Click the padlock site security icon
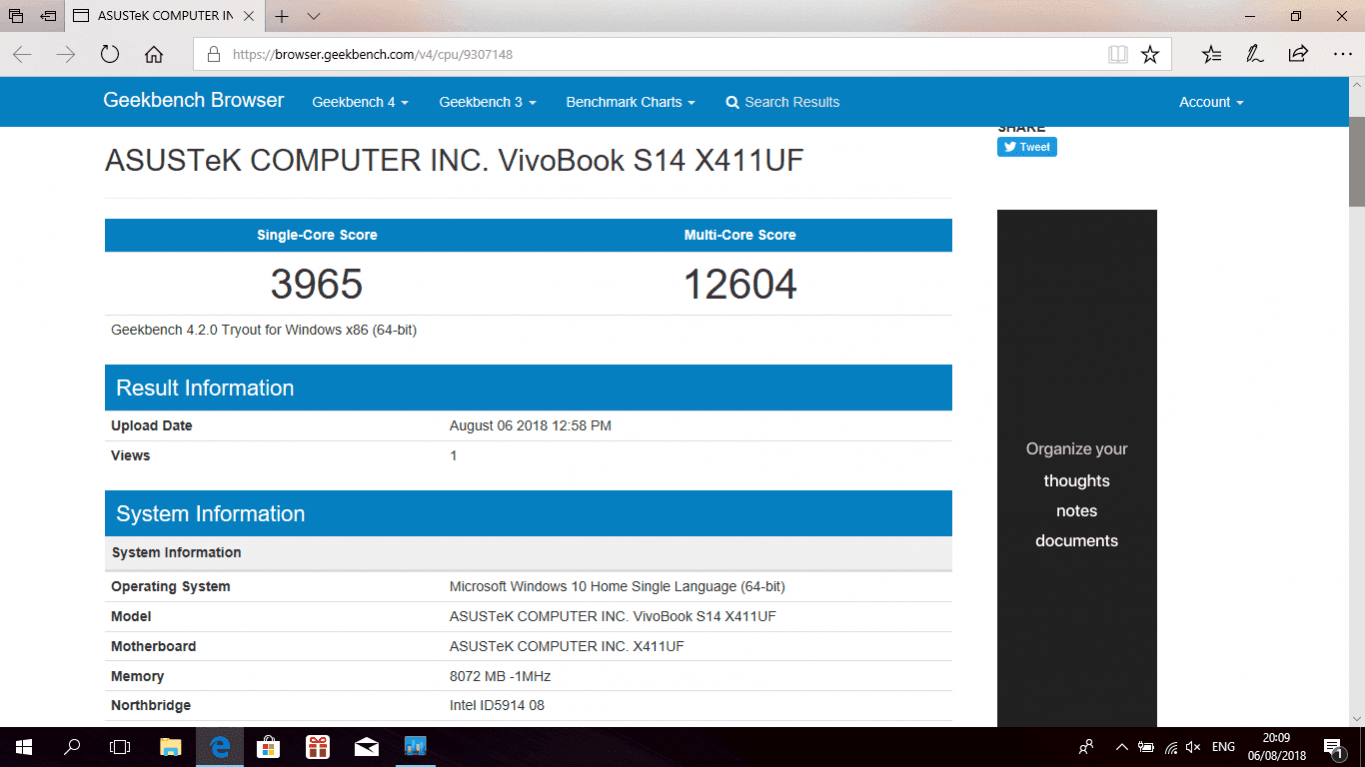The height and width of the screenshot is (767, 1365). click(x=213, y=55)
